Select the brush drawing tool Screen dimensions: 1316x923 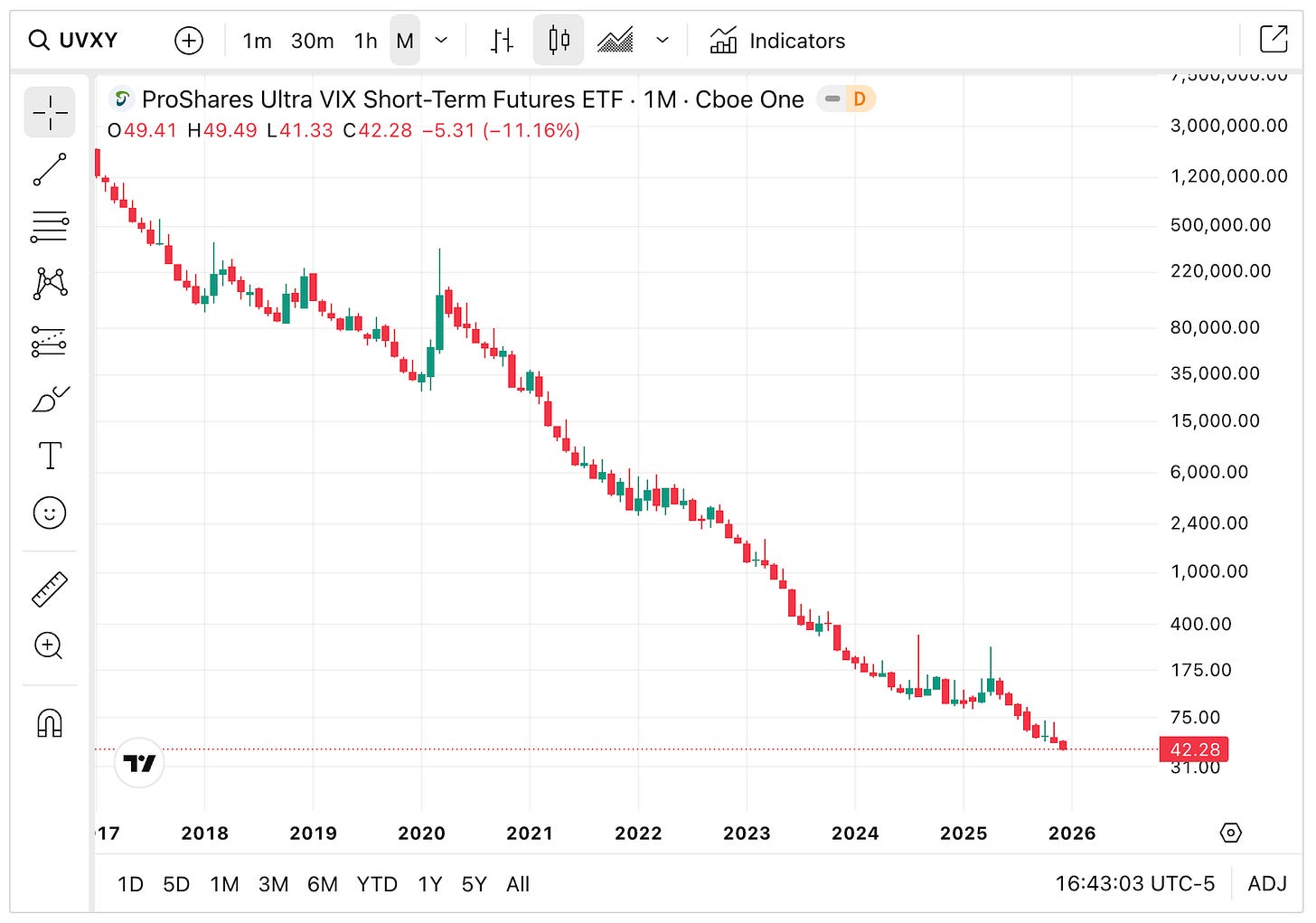(50, 399)
